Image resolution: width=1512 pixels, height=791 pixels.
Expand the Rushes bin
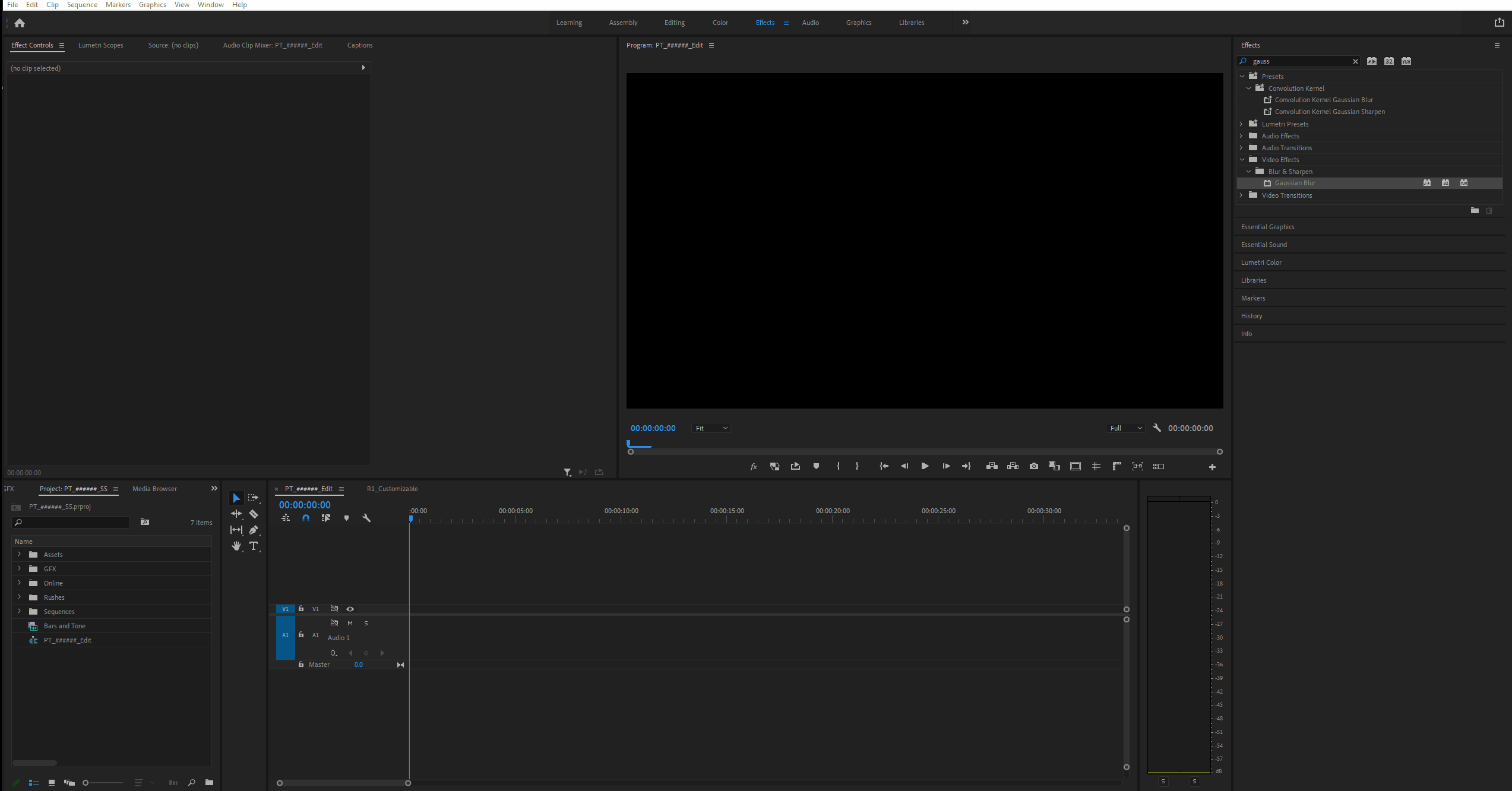point(19,597)
